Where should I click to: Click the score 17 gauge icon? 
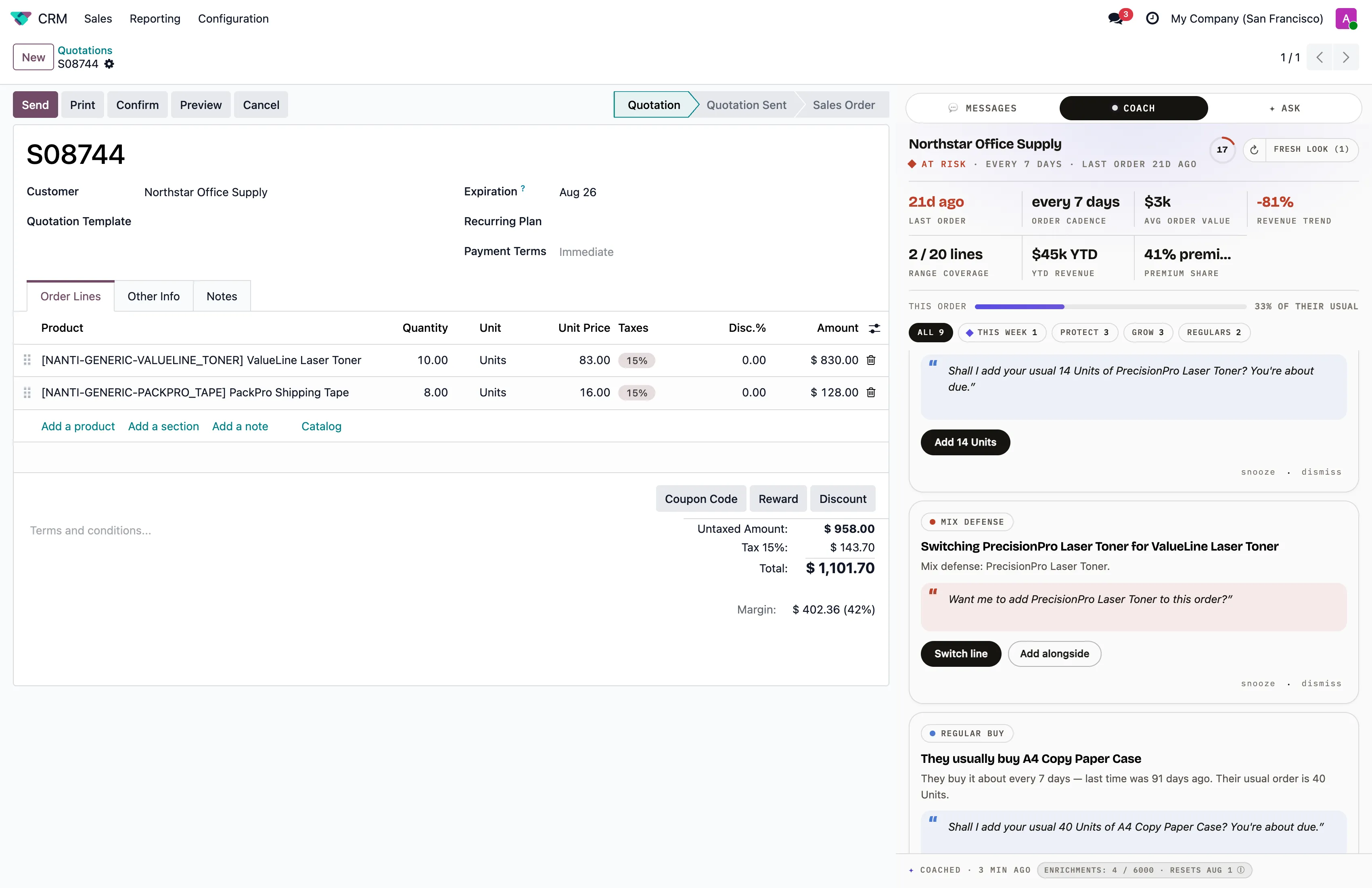[1222, 150]
